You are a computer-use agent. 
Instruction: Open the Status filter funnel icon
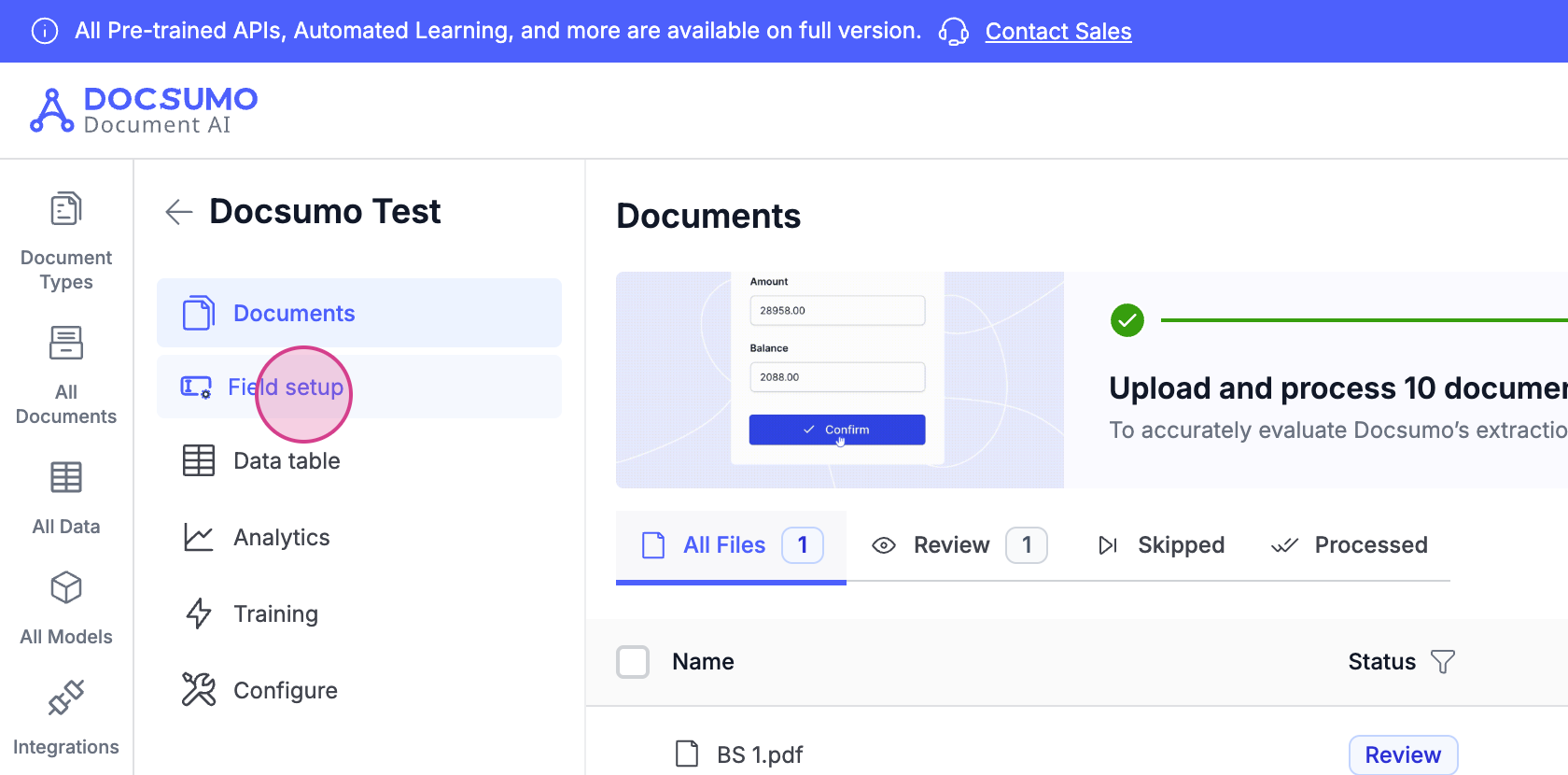tap(1443, 662)
